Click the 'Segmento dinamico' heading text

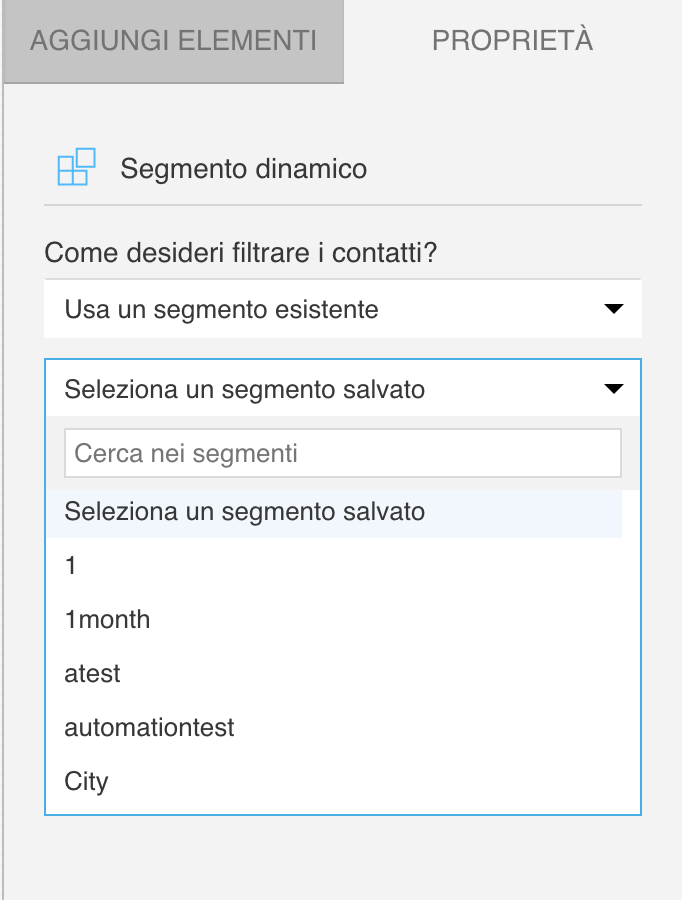(243, 169)
